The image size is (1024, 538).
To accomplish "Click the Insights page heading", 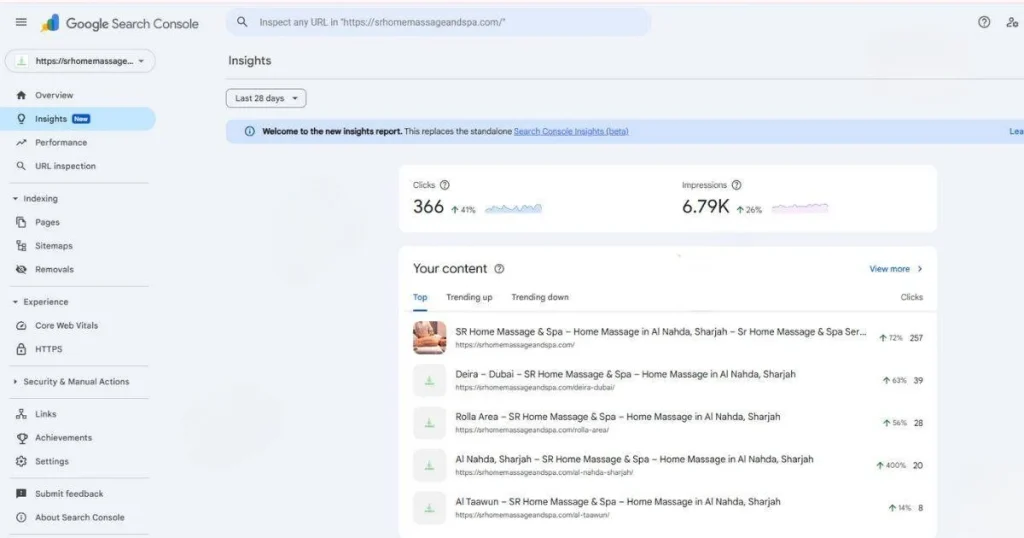I will pos(249,61).
